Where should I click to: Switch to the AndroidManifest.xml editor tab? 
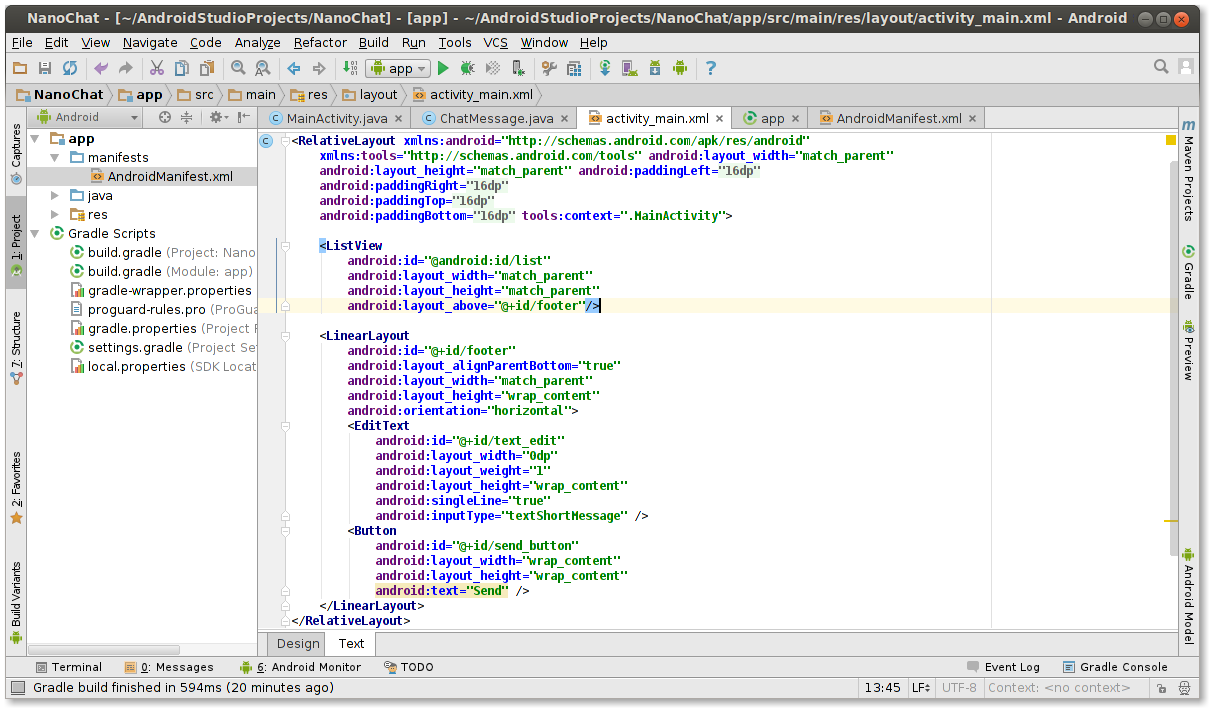point(898,118)
